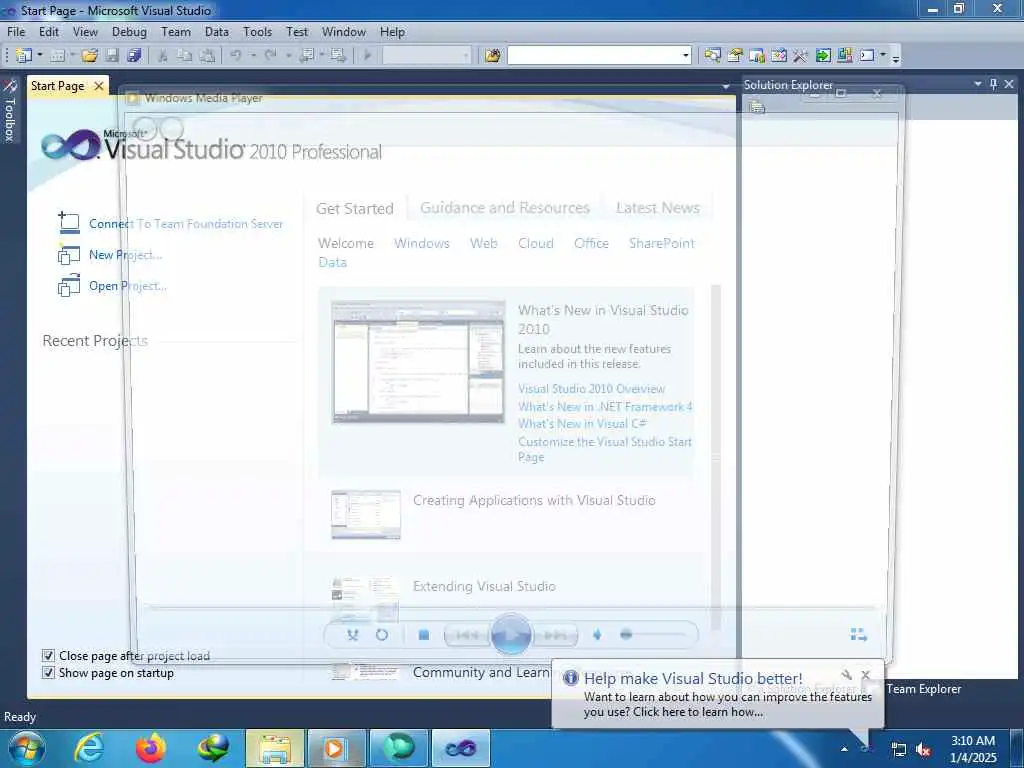
Task: Click the Play button in Windows Media Player
Action: [511, 634]
